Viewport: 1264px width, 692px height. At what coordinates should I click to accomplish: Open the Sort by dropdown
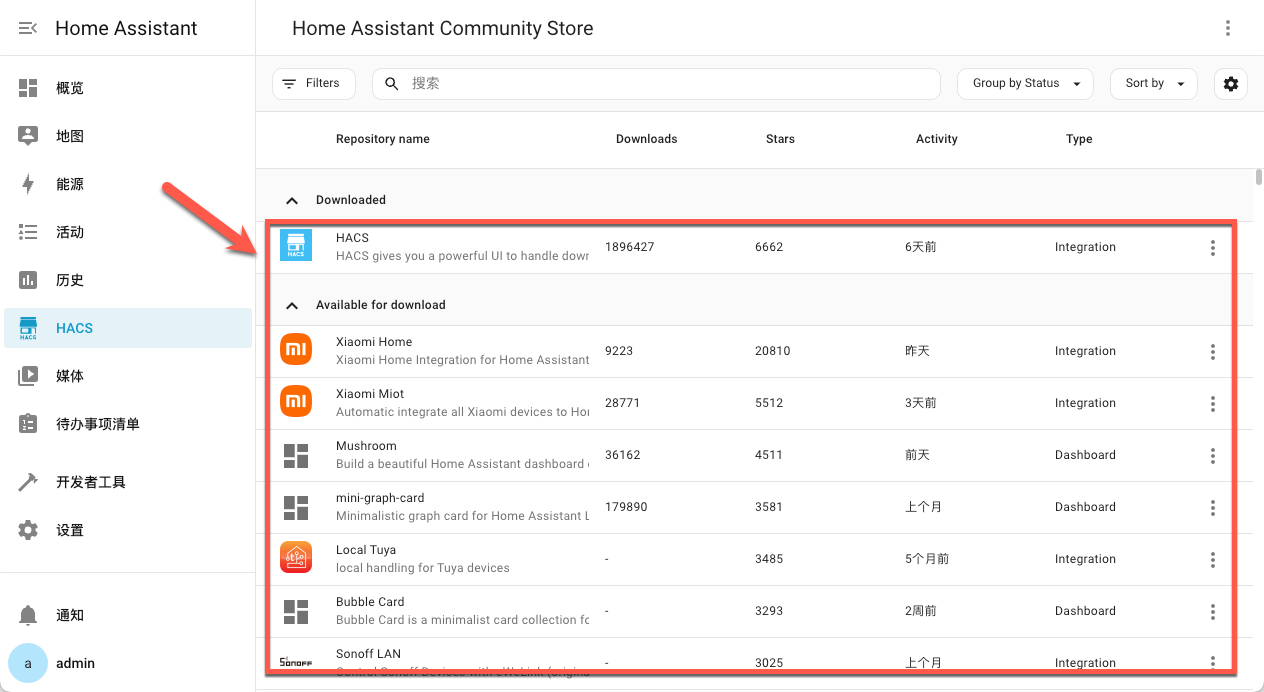tap(1153, 83)
